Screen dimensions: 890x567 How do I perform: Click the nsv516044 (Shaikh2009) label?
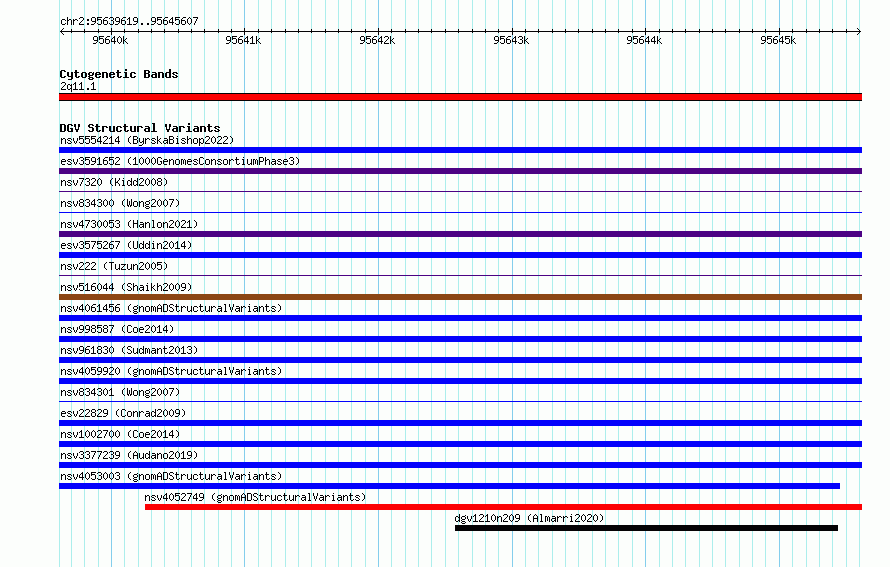[x=126, y=287]
